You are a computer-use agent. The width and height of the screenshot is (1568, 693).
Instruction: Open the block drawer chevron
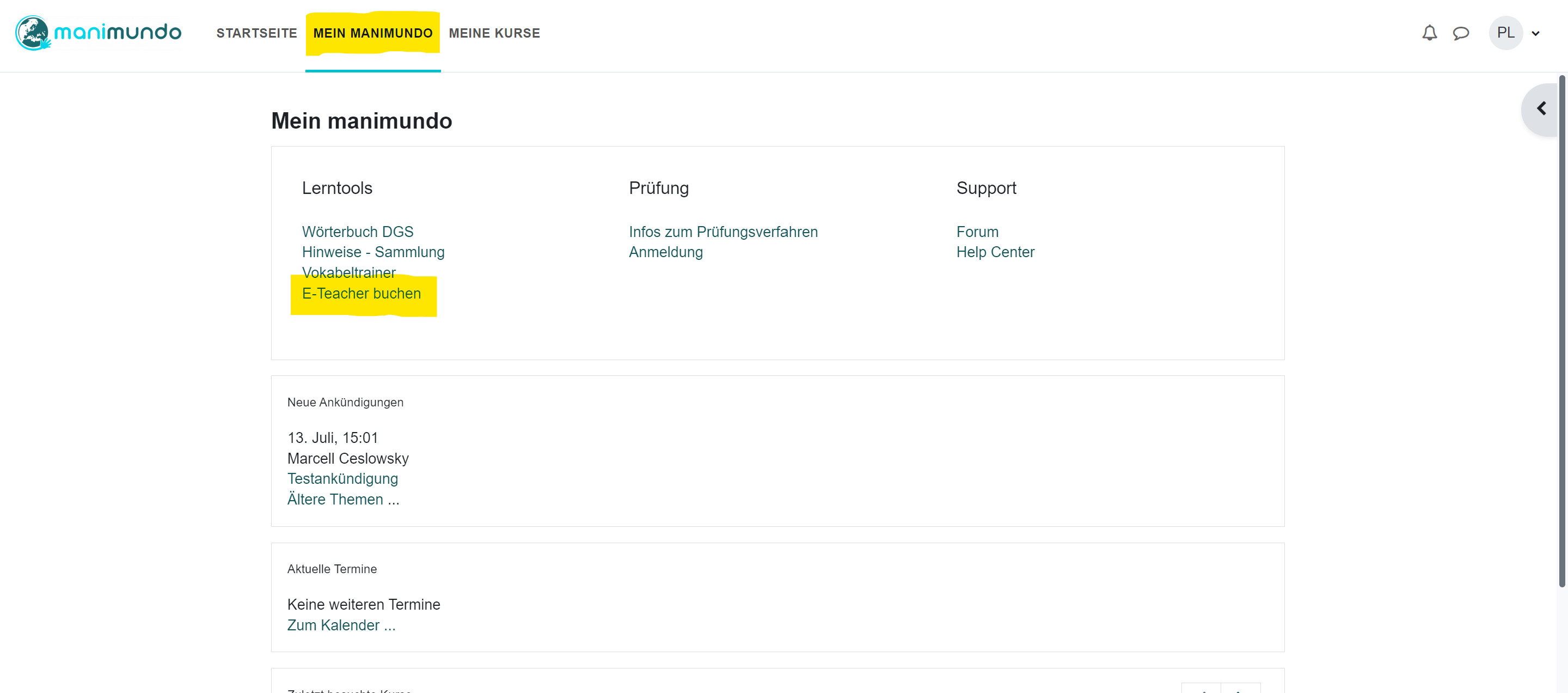coord(1541,109)
